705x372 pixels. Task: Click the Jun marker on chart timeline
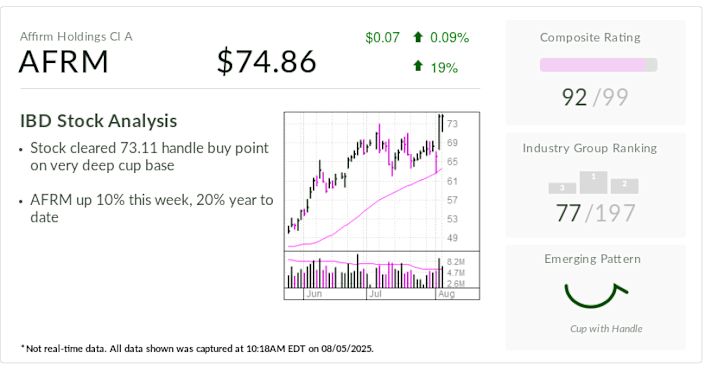coord(313,294)
